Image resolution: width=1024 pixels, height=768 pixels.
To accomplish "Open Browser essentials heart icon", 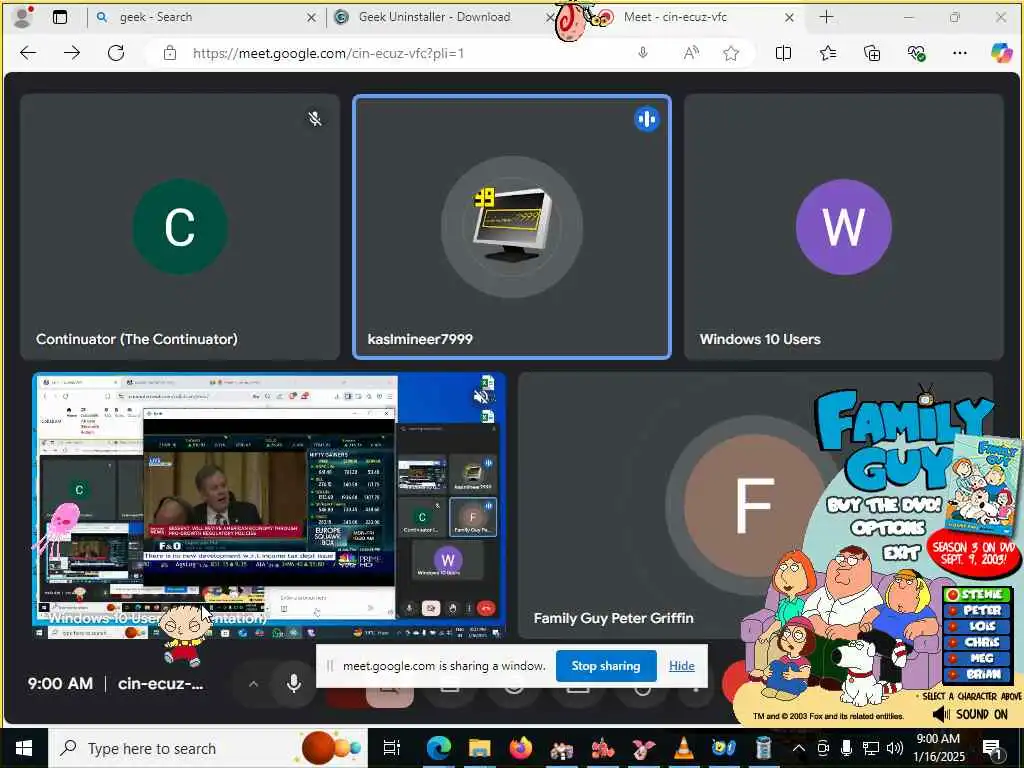I will [x=916, y=53].
